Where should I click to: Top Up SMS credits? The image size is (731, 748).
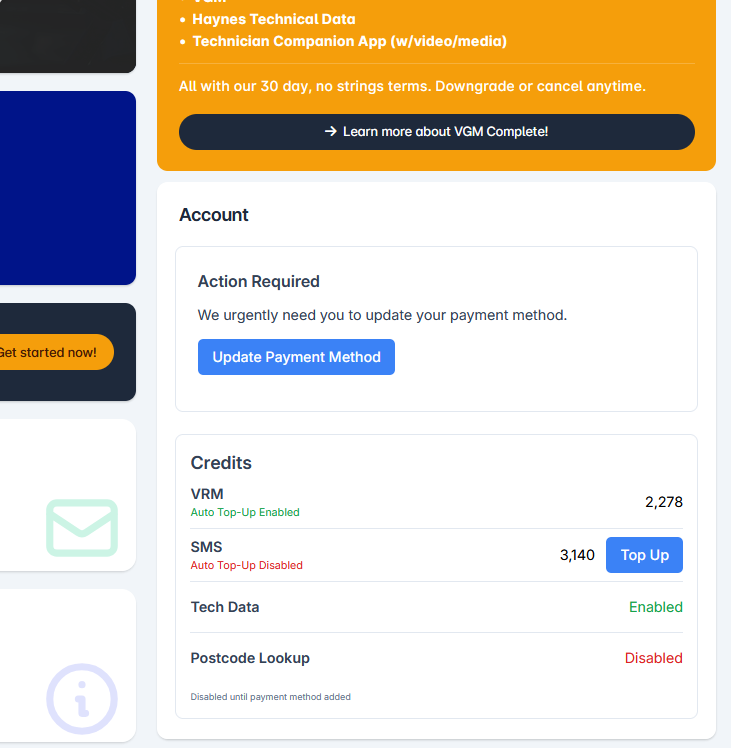tap(644, 555)
